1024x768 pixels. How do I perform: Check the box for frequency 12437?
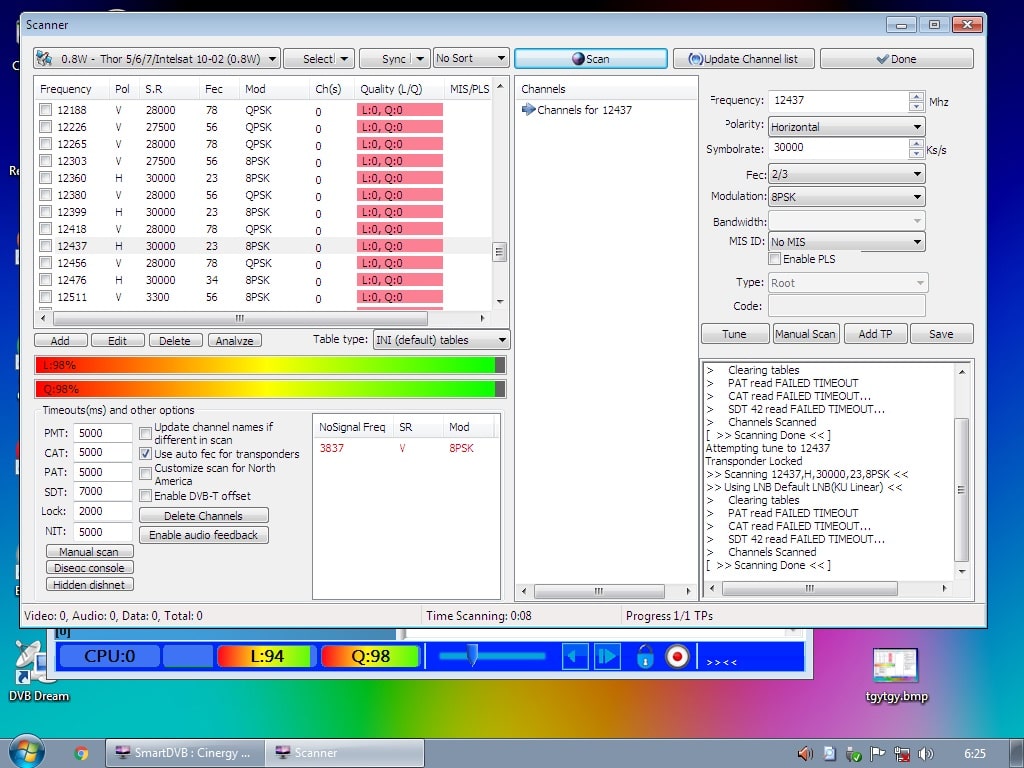45,246
